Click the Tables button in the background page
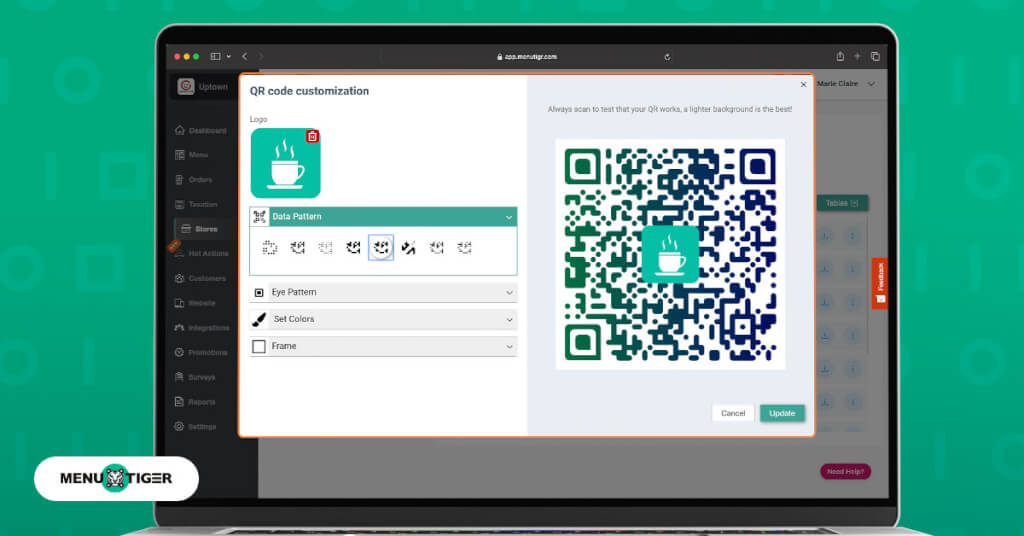Viewport: 1024px width, 536px height. tap(842, 203)
